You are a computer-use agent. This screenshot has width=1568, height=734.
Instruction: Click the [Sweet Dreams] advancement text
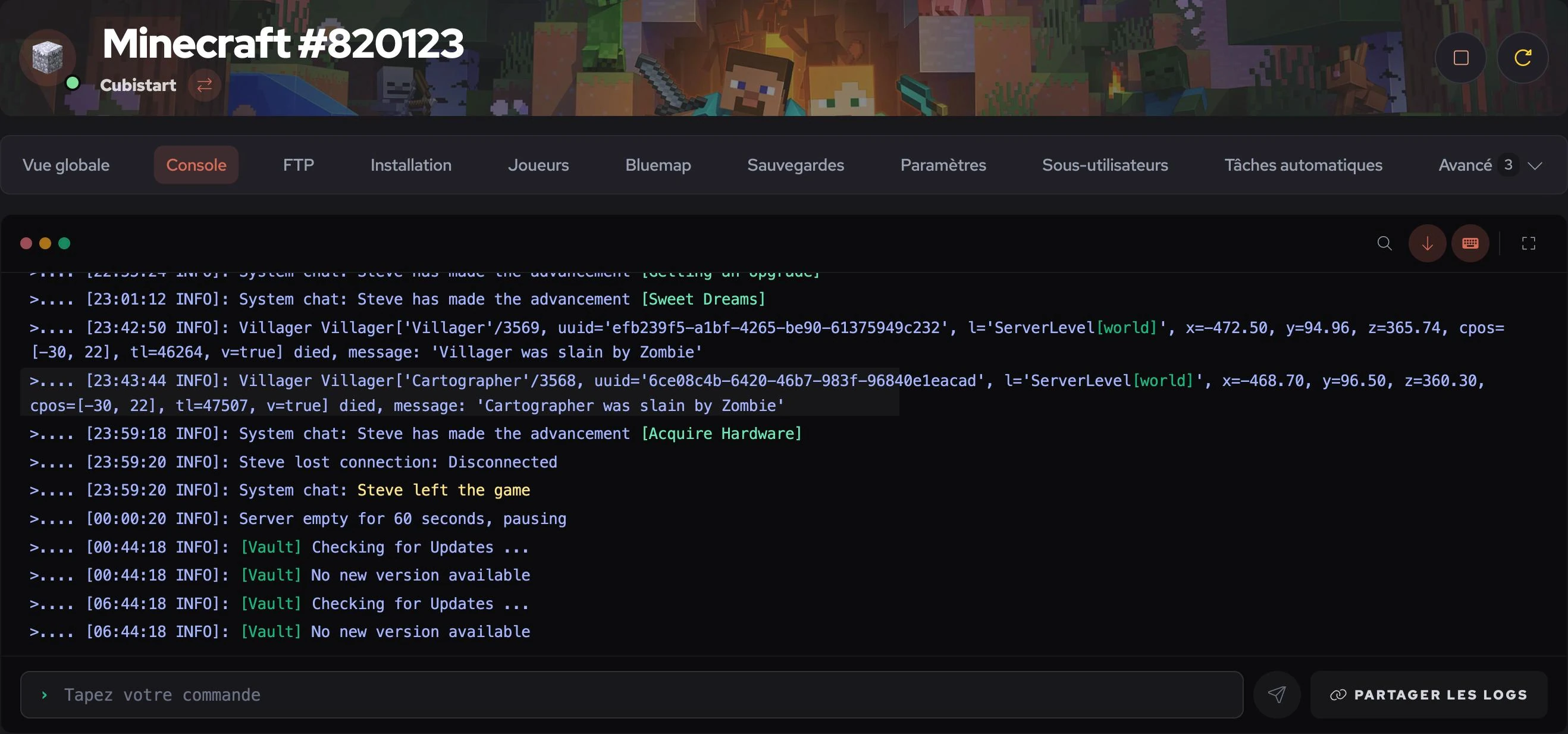click(703, 299)
